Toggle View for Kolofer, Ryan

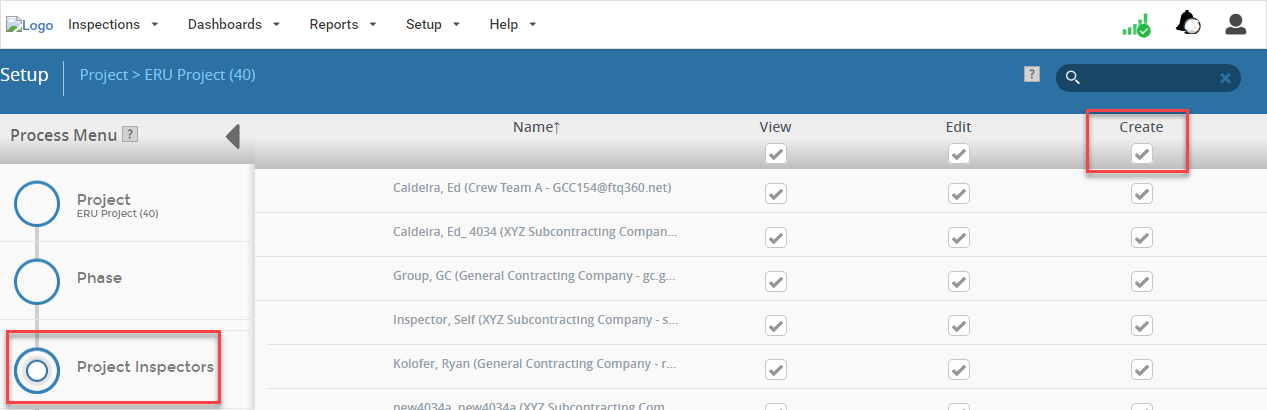pyautogui.click(x=776, y=370)
